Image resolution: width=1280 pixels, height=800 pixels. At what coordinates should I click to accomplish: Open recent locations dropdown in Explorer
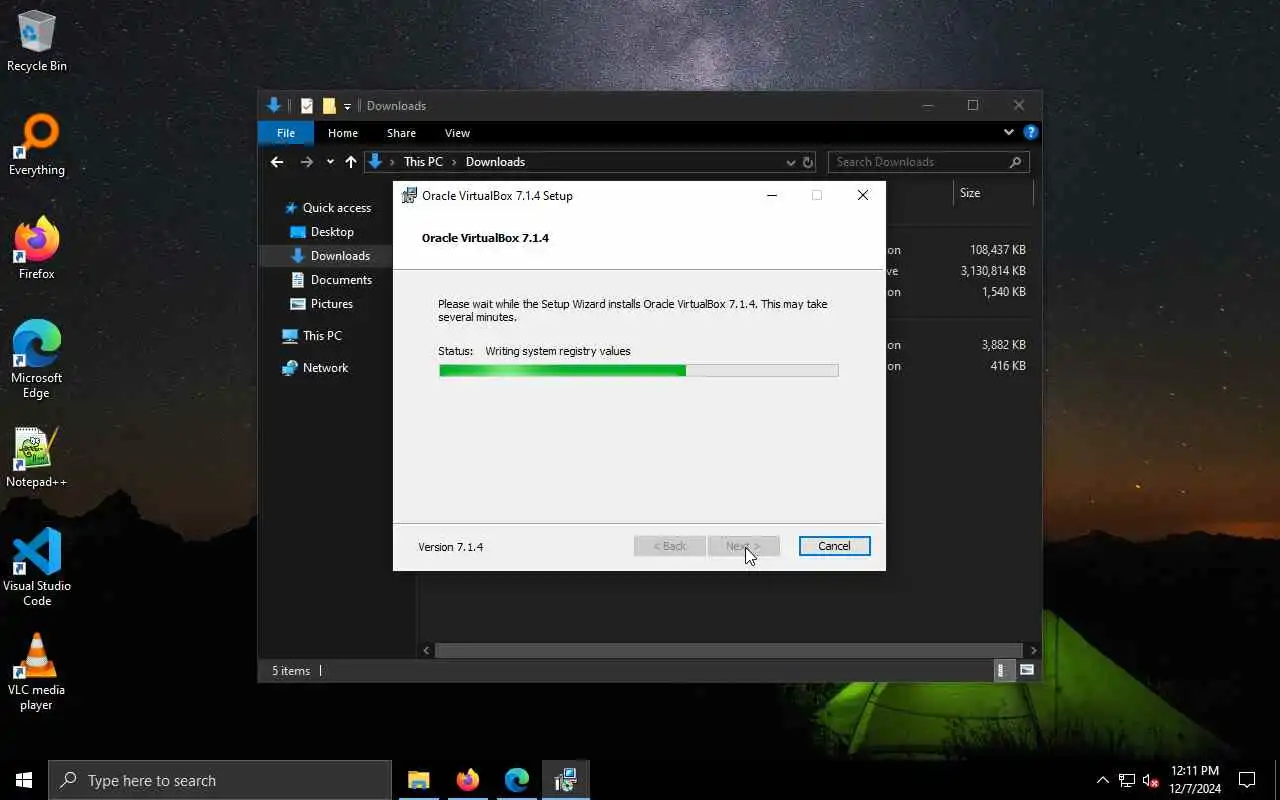330,162
